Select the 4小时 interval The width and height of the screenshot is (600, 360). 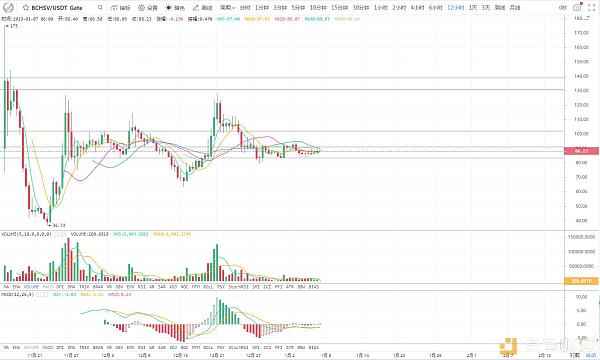[x=417, y=7]
